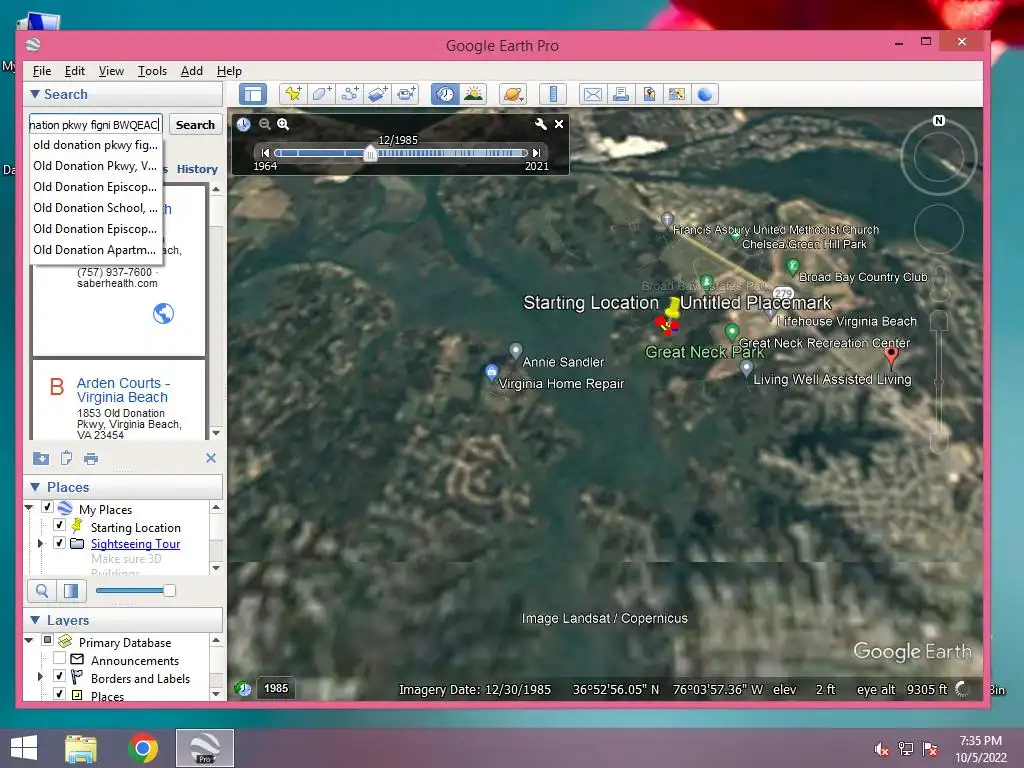The width and height of the screenshot is (1024, 768).
Task: Open the File menu
Action: (42, 71)
